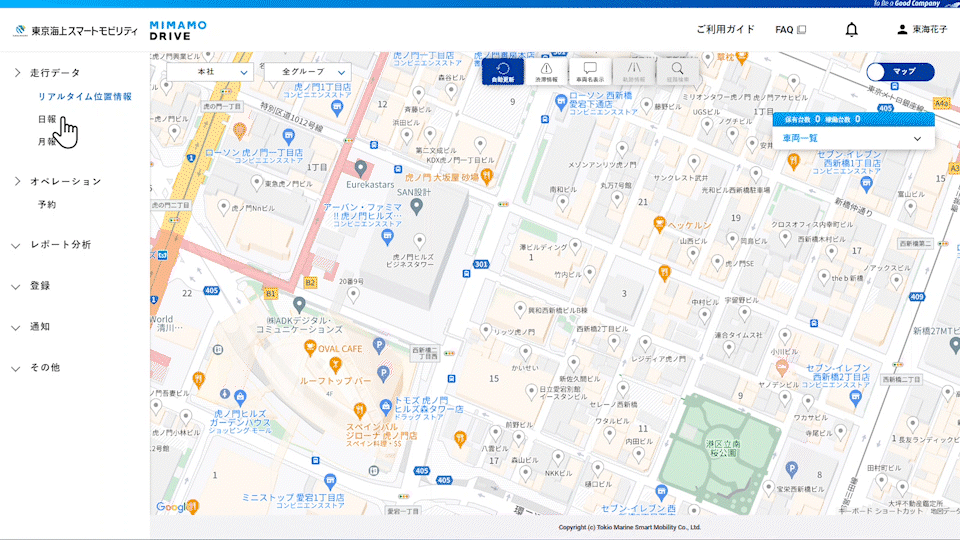This screenshot has height=540, width=960.
Task: Click the ADKデジタル・コミュニケーションズ pin
Action: 299,304
